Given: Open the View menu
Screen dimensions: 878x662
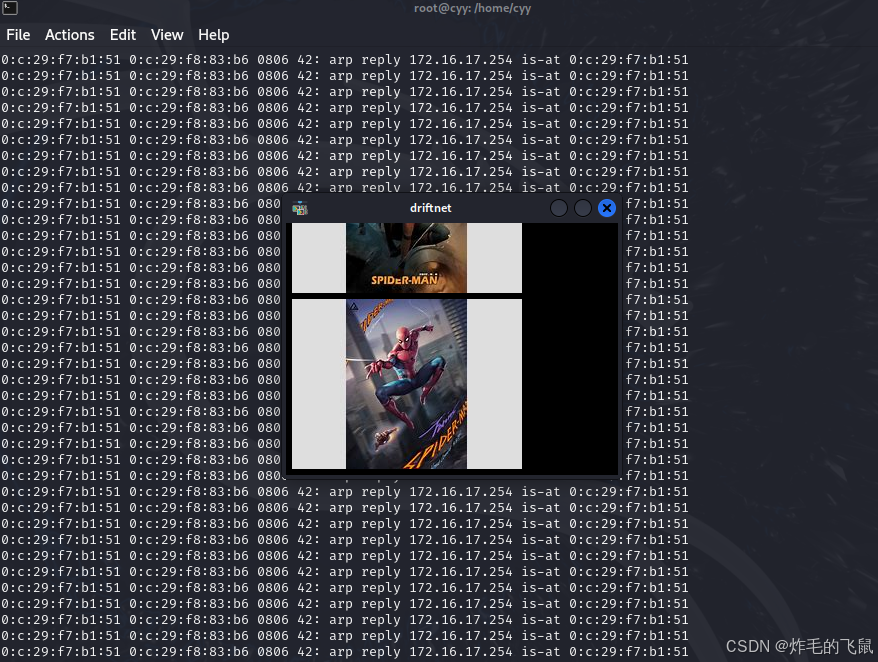Looking at the screenshot, I should coord(167,35).
